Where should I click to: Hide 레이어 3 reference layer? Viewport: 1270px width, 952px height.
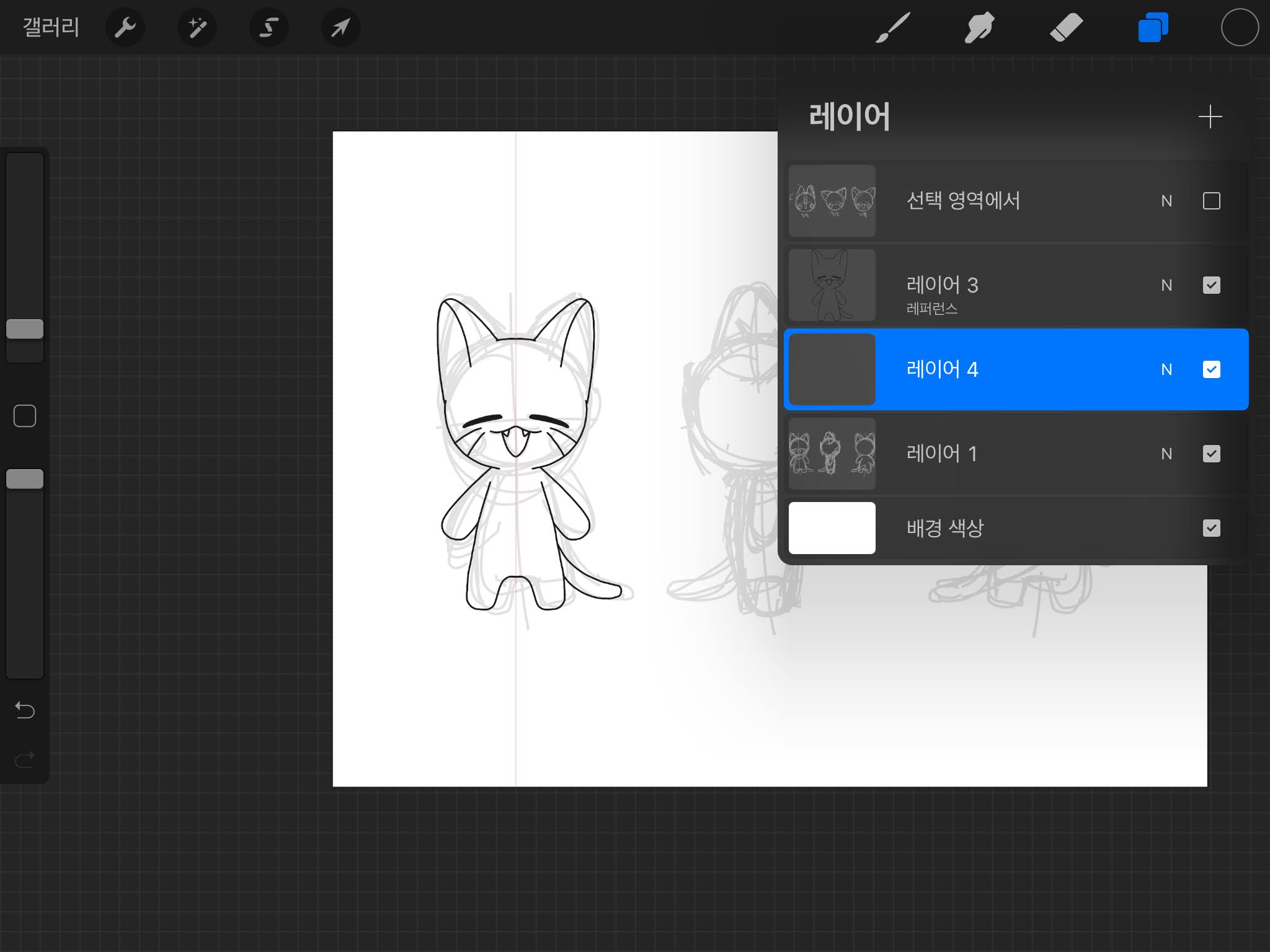1211,285
